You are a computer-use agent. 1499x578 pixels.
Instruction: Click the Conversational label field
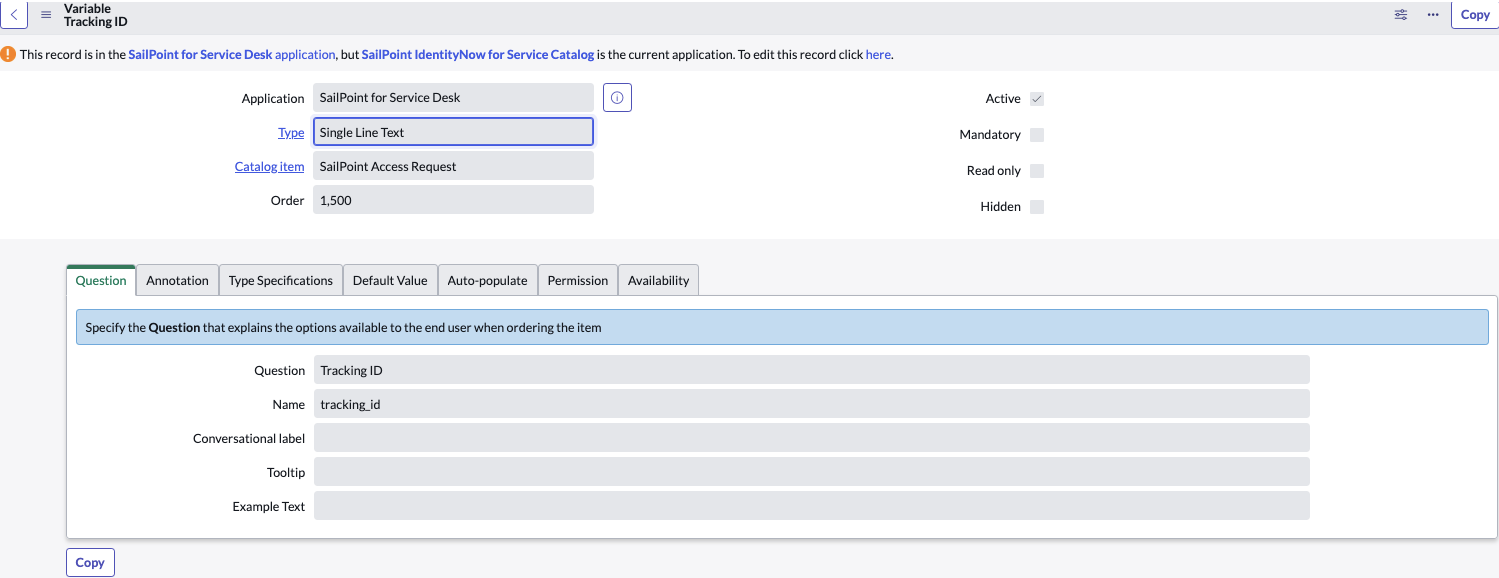[x=811, y=438]
